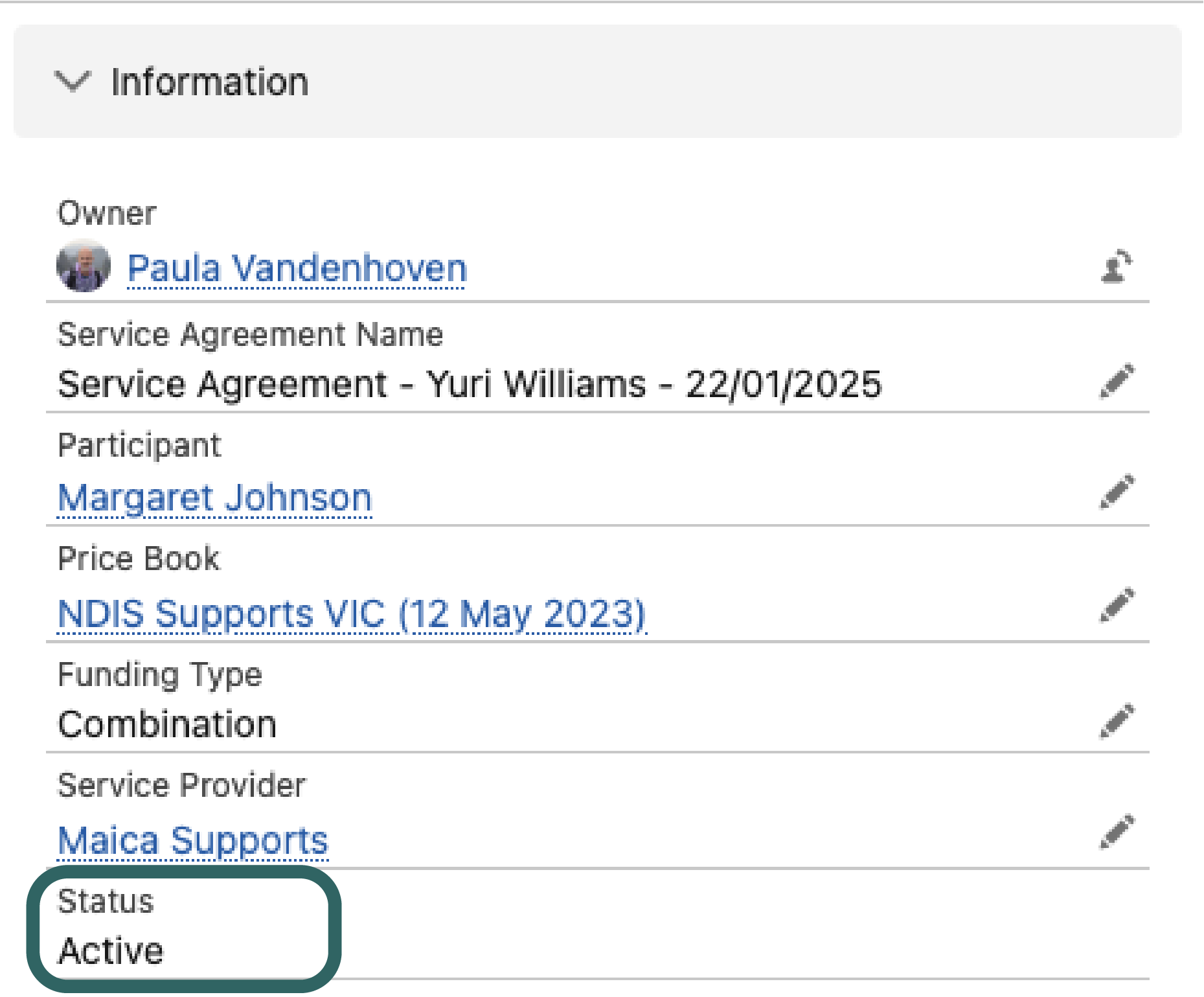
Task: Collapse the Information section chevron
Action: [x=72, y=82]
